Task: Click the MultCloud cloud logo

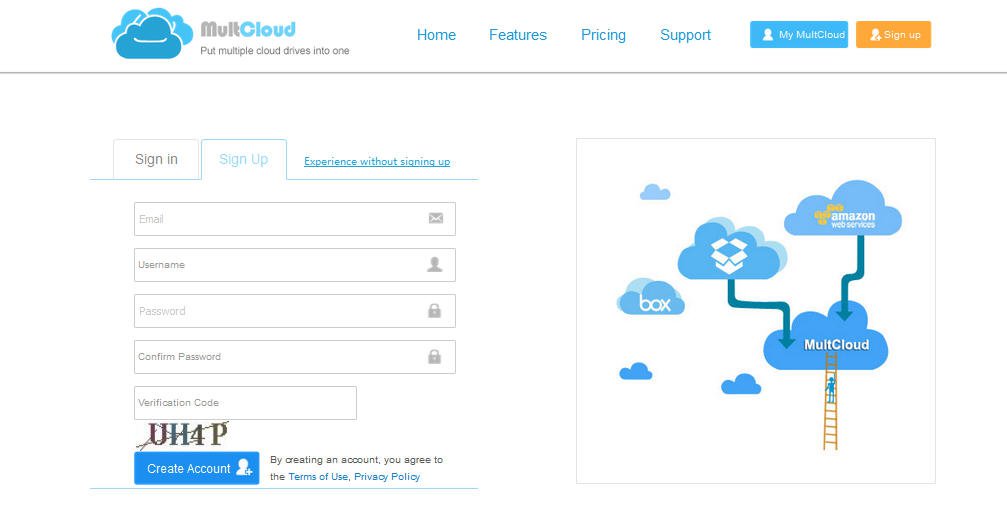Action: [x=152, y=33]
